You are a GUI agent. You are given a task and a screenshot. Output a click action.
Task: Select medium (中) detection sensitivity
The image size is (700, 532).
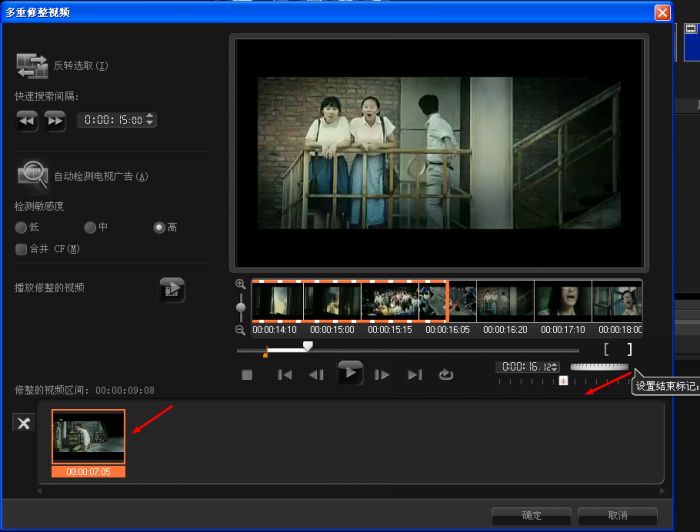pos(90,227)
